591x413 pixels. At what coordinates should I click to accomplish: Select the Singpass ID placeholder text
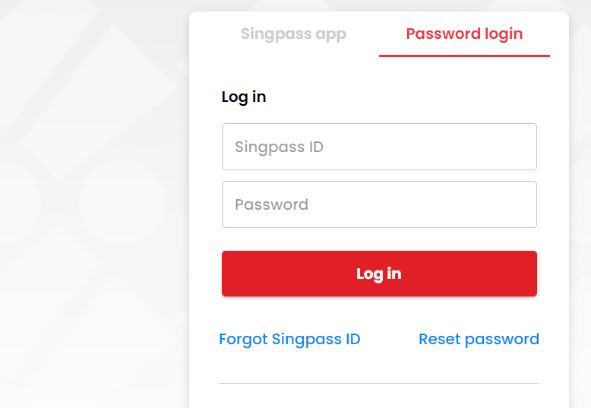coord(279,147)
